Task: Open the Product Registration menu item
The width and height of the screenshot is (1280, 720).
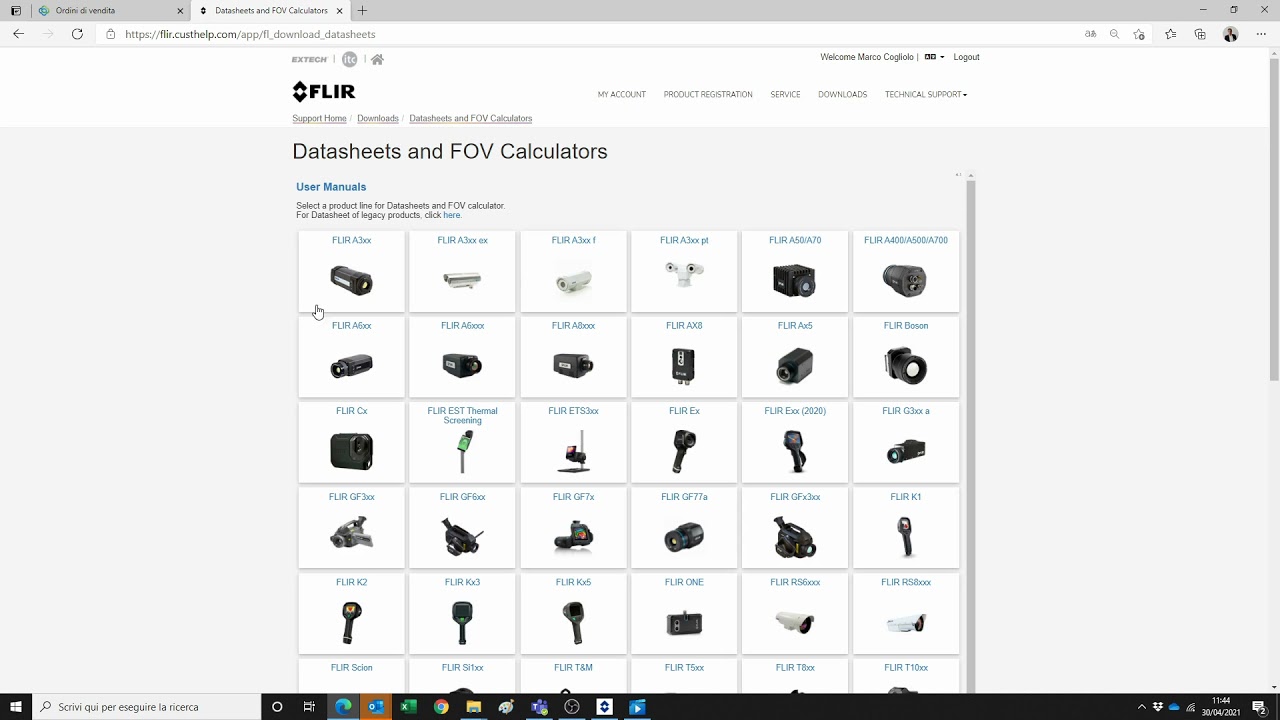Action: (x=708, y=95)
